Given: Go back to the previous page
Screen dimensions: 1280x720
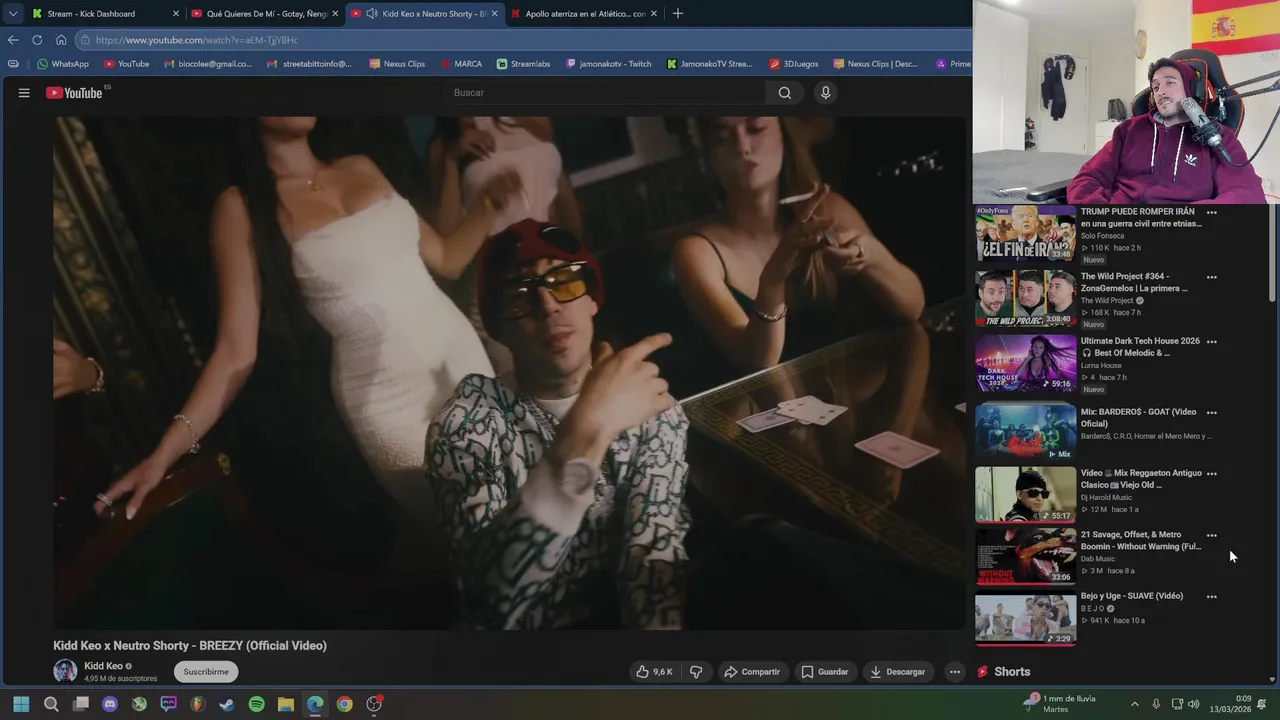Looking at the screenshot, I should pos(13,40).
